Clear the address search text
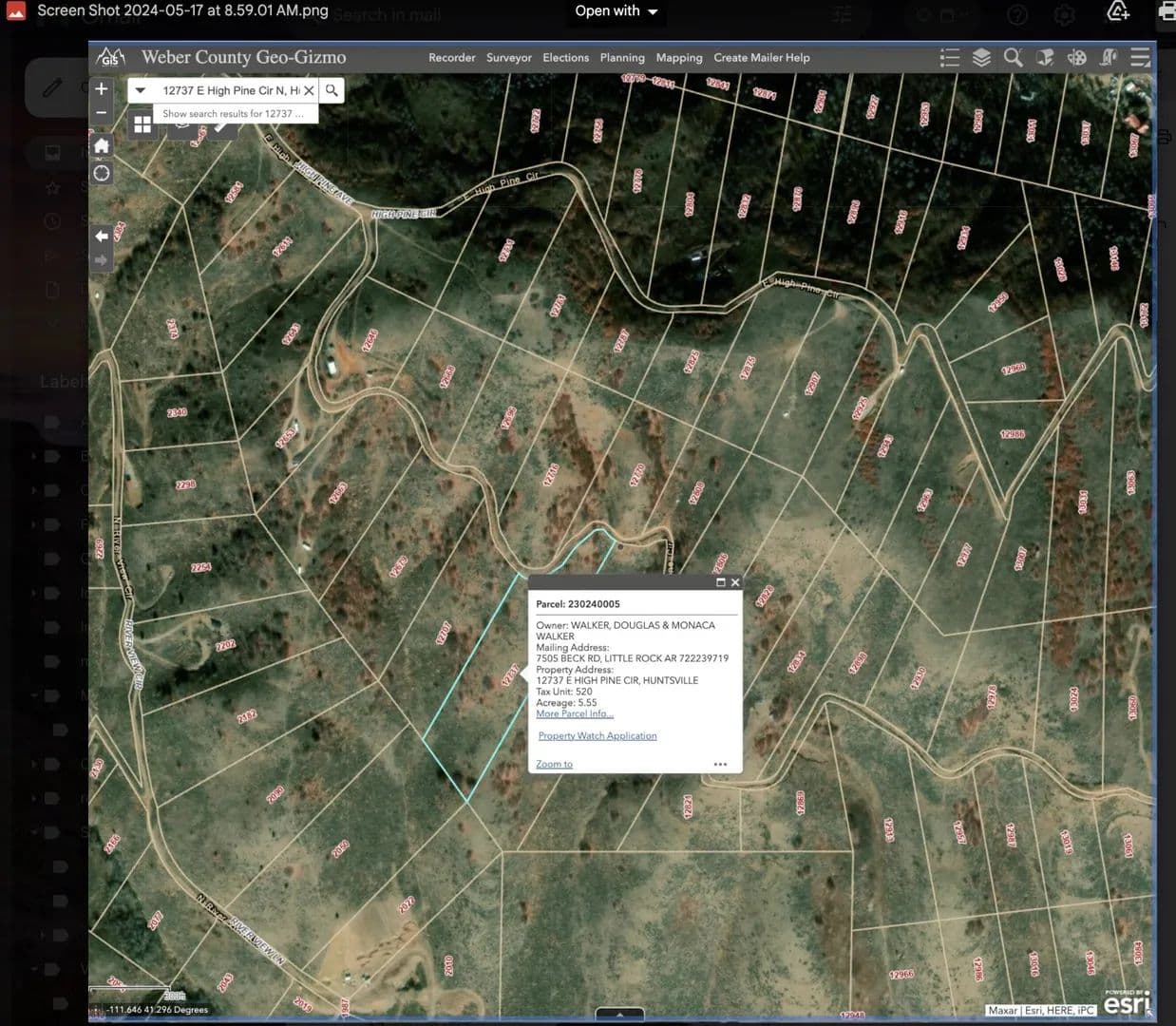1176x1026 pixels. [x=309, y=90]
